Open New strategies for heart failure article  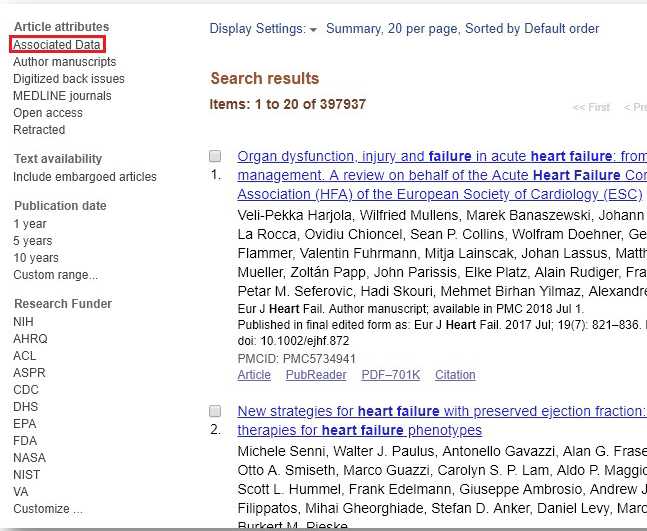tap(442, 421)
